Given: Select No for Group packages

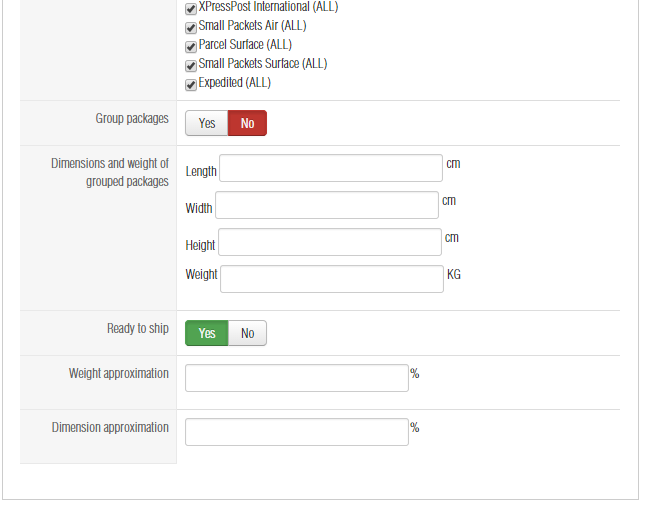Looking at the screenshot, I should pos(247,123).
